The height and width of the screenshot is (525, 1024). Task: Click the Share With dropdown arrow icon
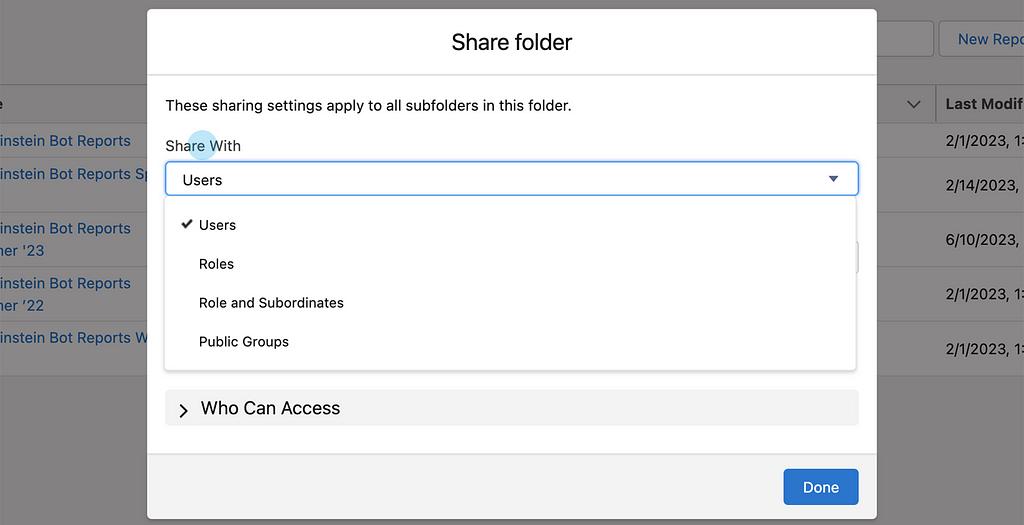833,179
